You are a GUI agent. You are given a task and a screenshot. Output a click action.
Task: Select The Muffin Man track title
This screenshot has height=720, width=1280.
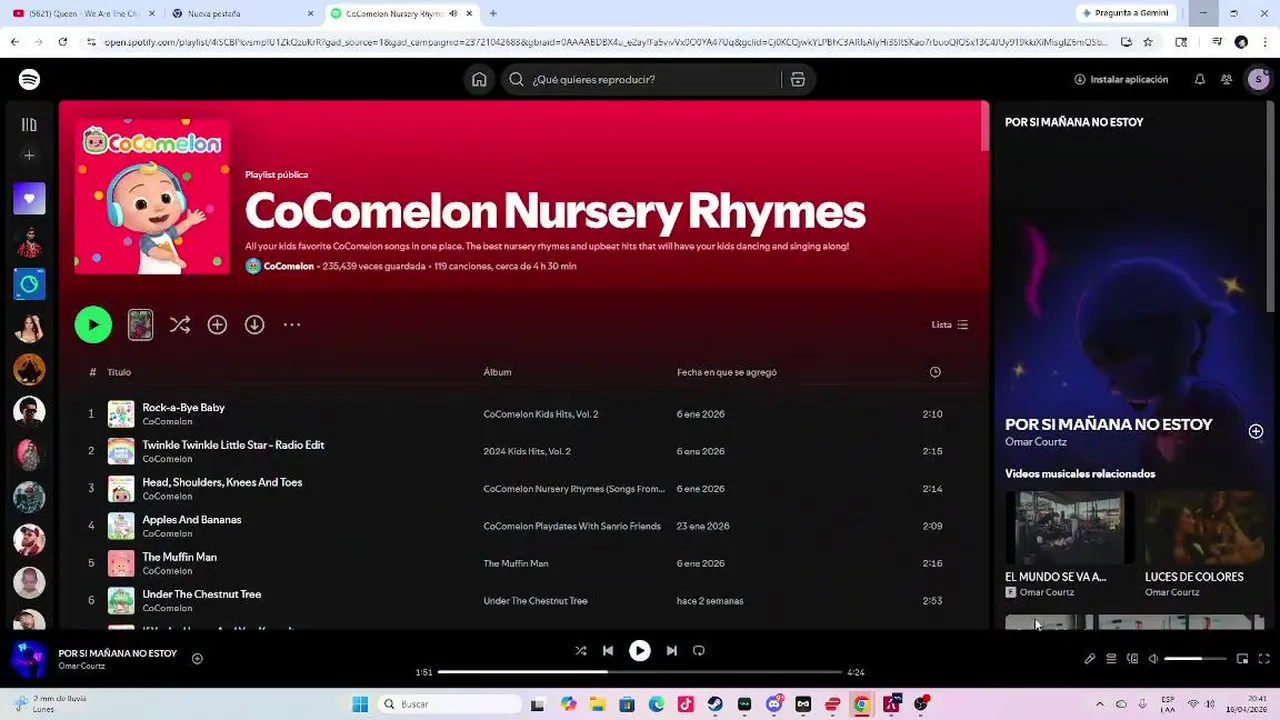click(179, 556)
